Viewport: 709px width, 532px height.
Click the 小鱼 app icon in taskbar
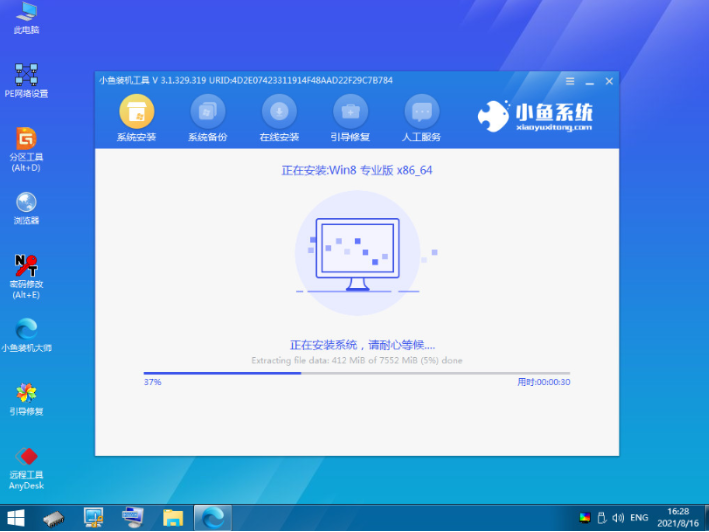pyautogui.click(x=213, y=517)
